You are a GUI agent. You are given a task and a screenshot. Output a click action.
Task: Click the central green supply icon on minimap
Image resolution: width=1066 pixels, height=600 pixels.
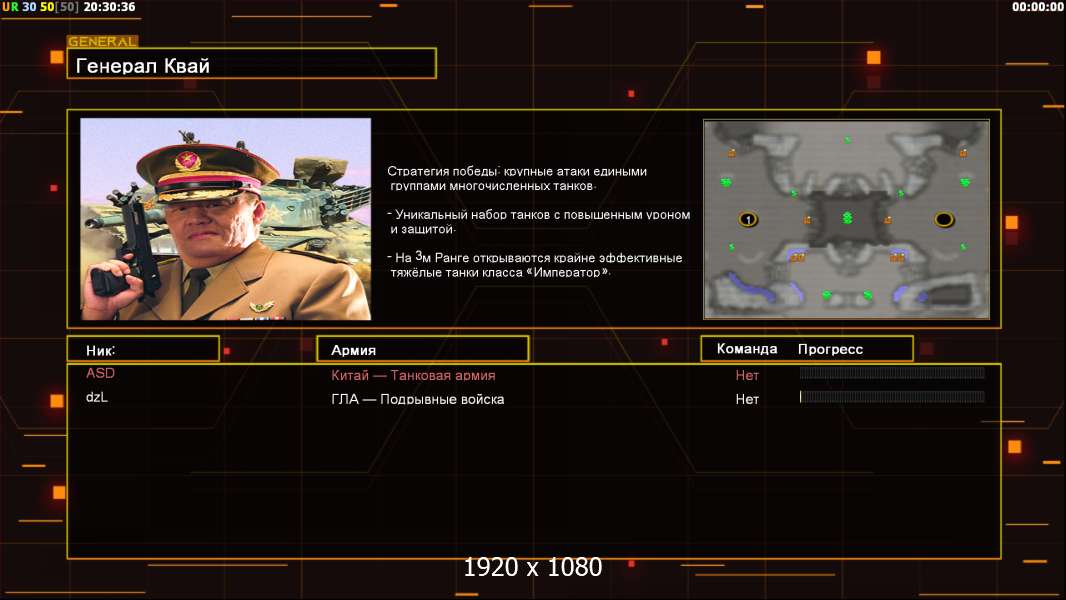(847, 217)
